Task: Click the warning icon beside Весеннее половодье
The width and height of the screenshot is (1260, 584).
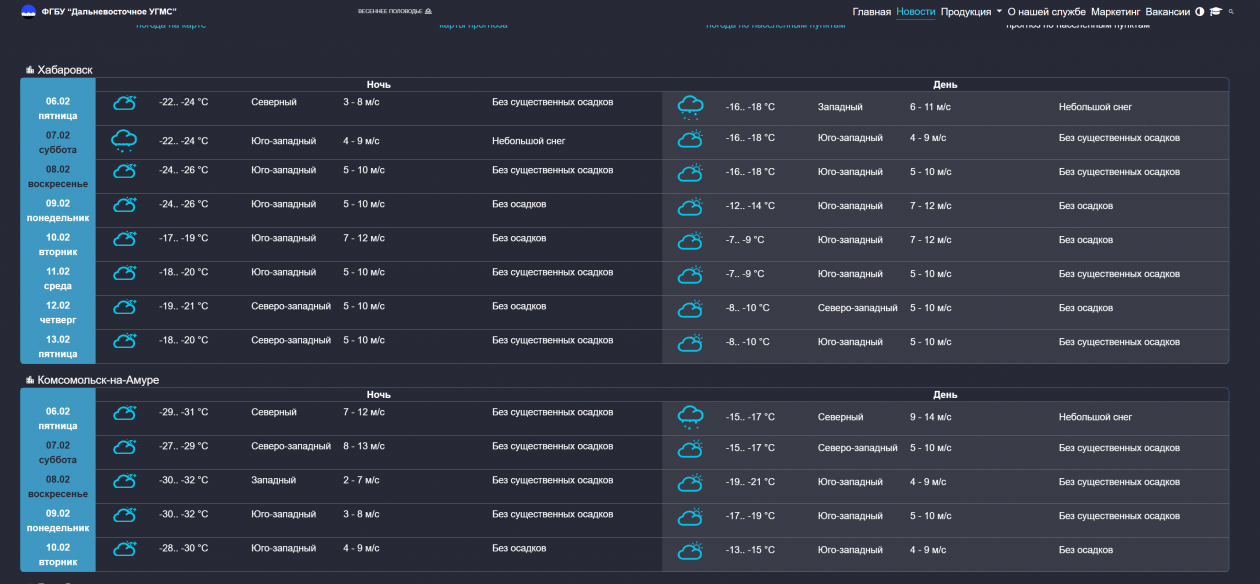Action: (x=429, y=12)
